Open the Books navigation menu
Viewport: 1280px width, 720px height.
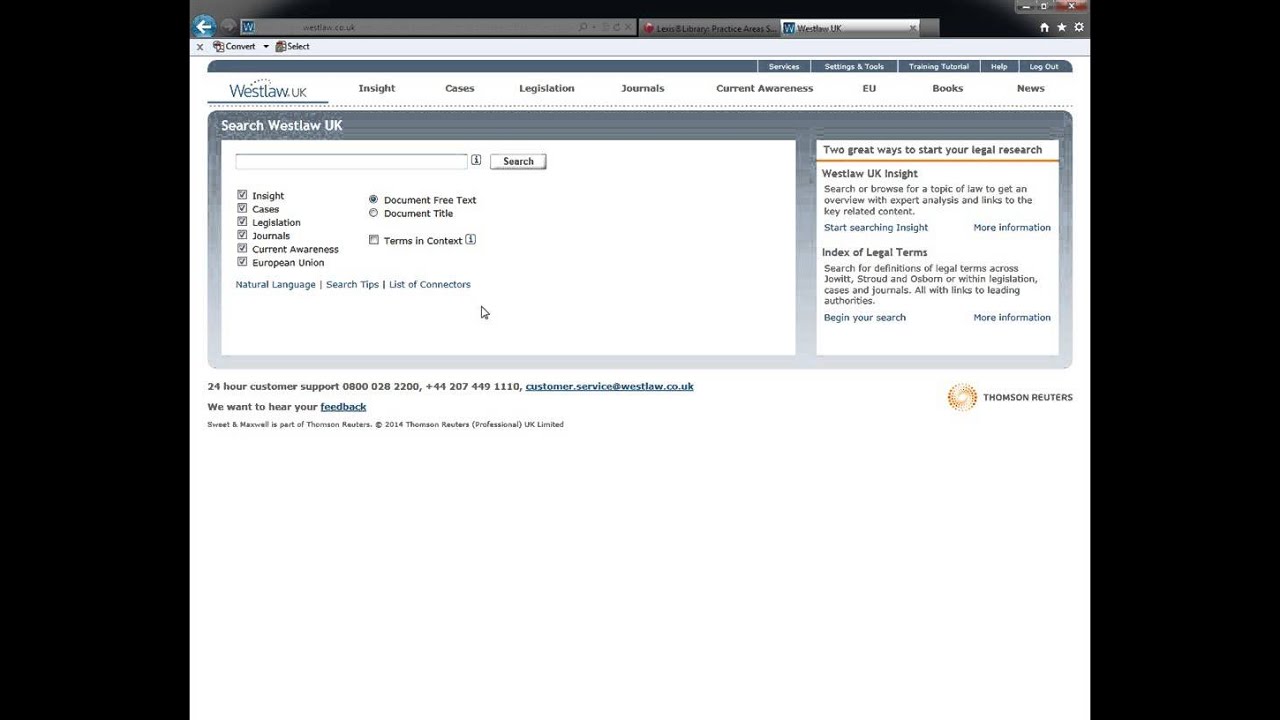click(x=948, y=88)
